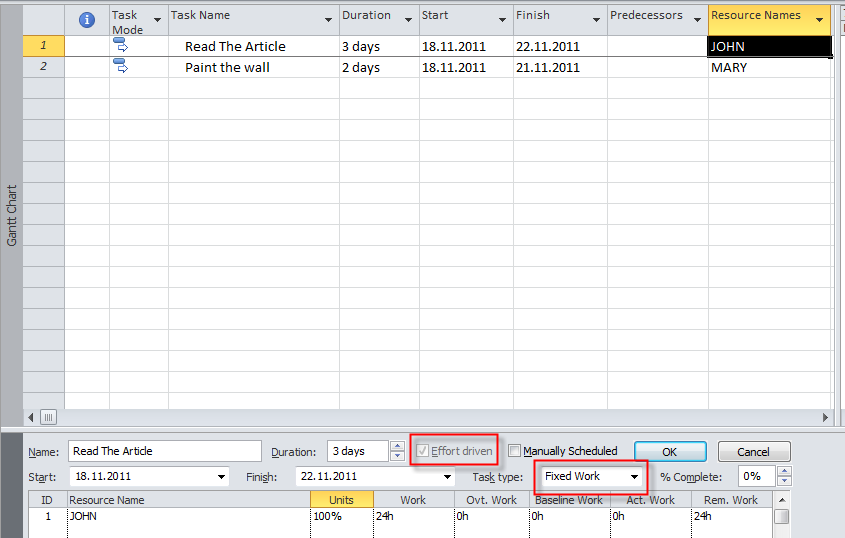Enable the Manually Scheduled checkbox

point(515,451)
